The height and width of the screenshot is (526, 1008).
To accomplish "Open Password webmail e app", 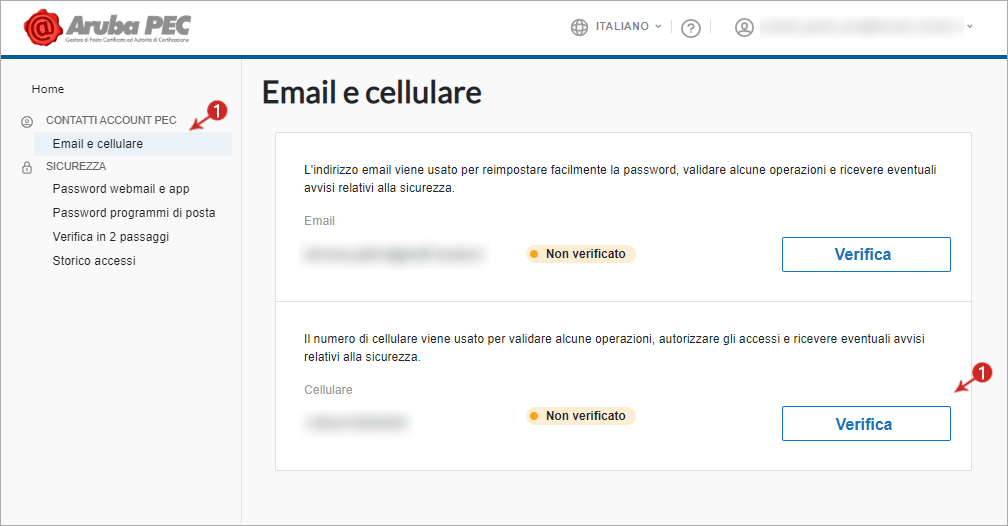I will click(121, 188).
